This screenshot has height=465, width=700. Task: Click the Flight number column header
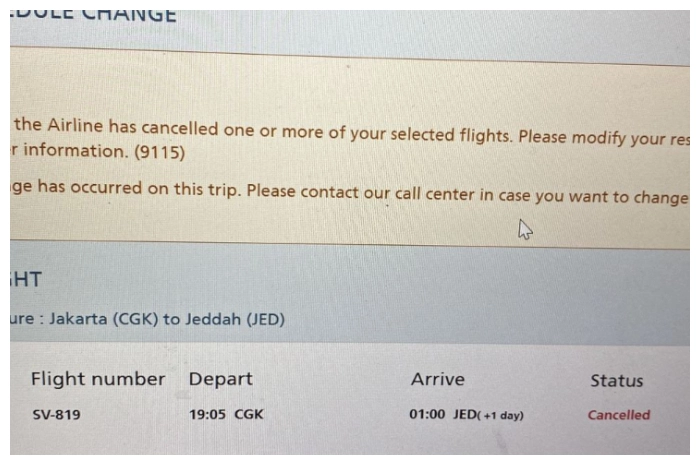(97, 380)
